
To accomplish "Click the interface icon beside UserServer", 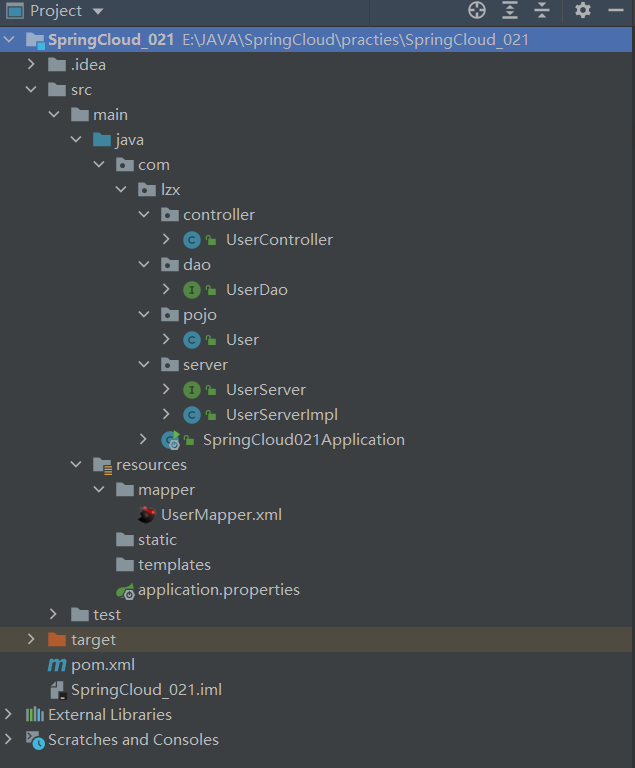I will [192, 390].
